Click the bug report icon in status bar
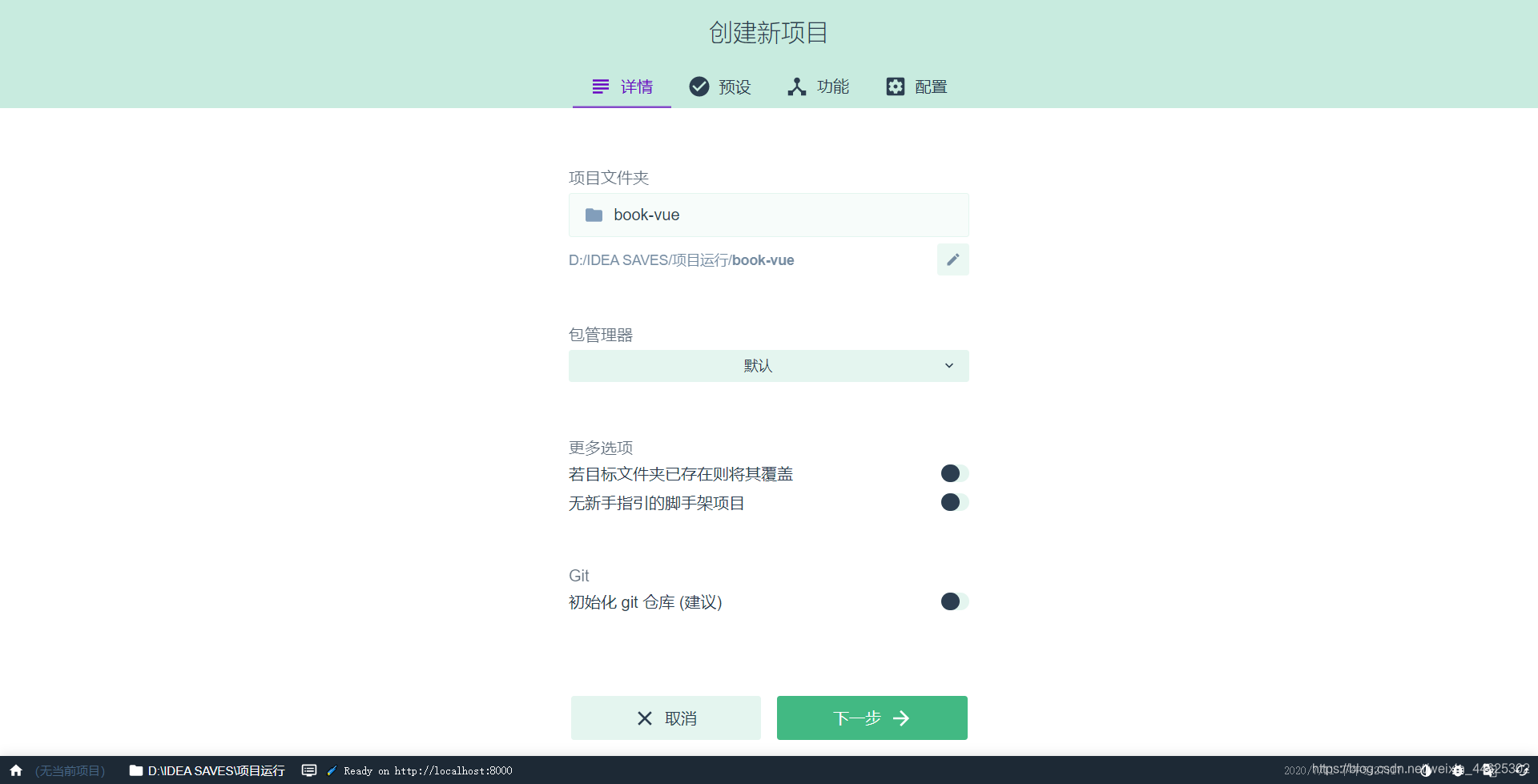This screenshot has height=784, width=1538. pos(1458,770)
